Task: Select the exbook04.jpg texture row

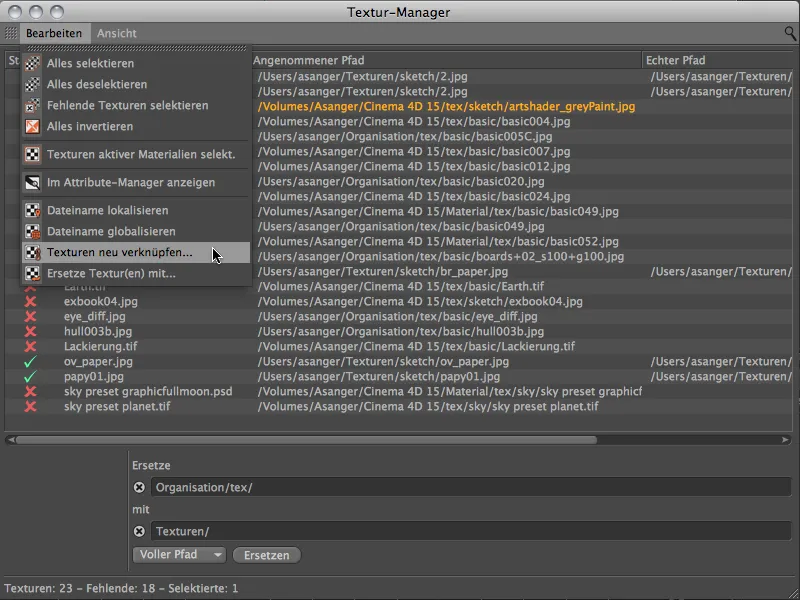Action: pos(400,302)
